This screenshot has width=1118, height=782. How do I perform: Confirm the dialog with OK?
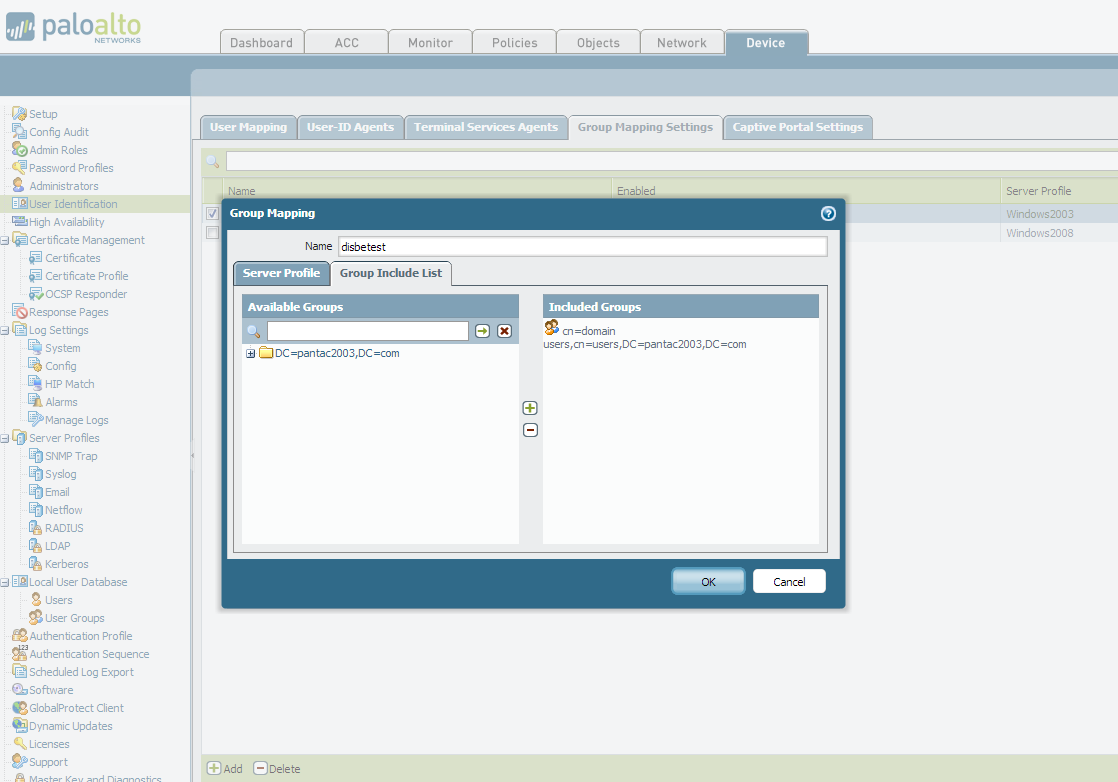pos(708,581)
